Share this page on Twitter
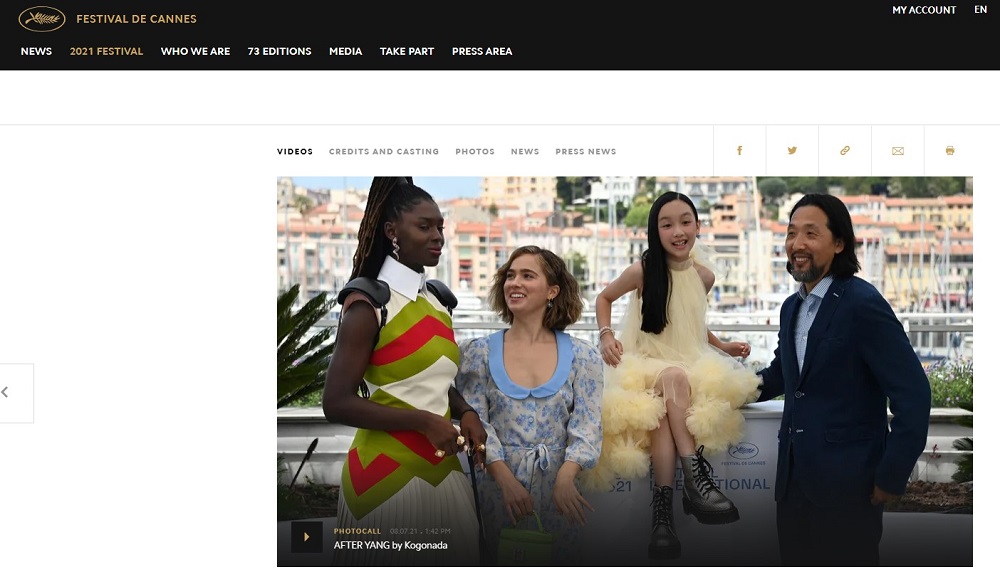This screenshot has width=1000, height=577. 792,150
